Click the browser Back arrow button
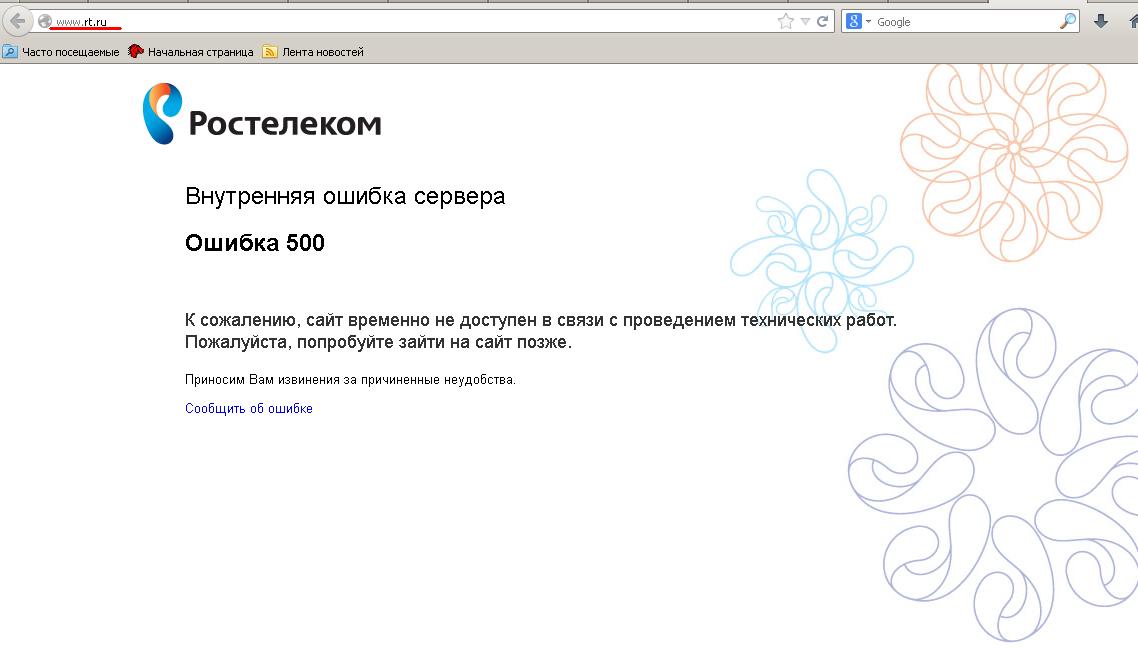1138x649 pixels. 17,21
